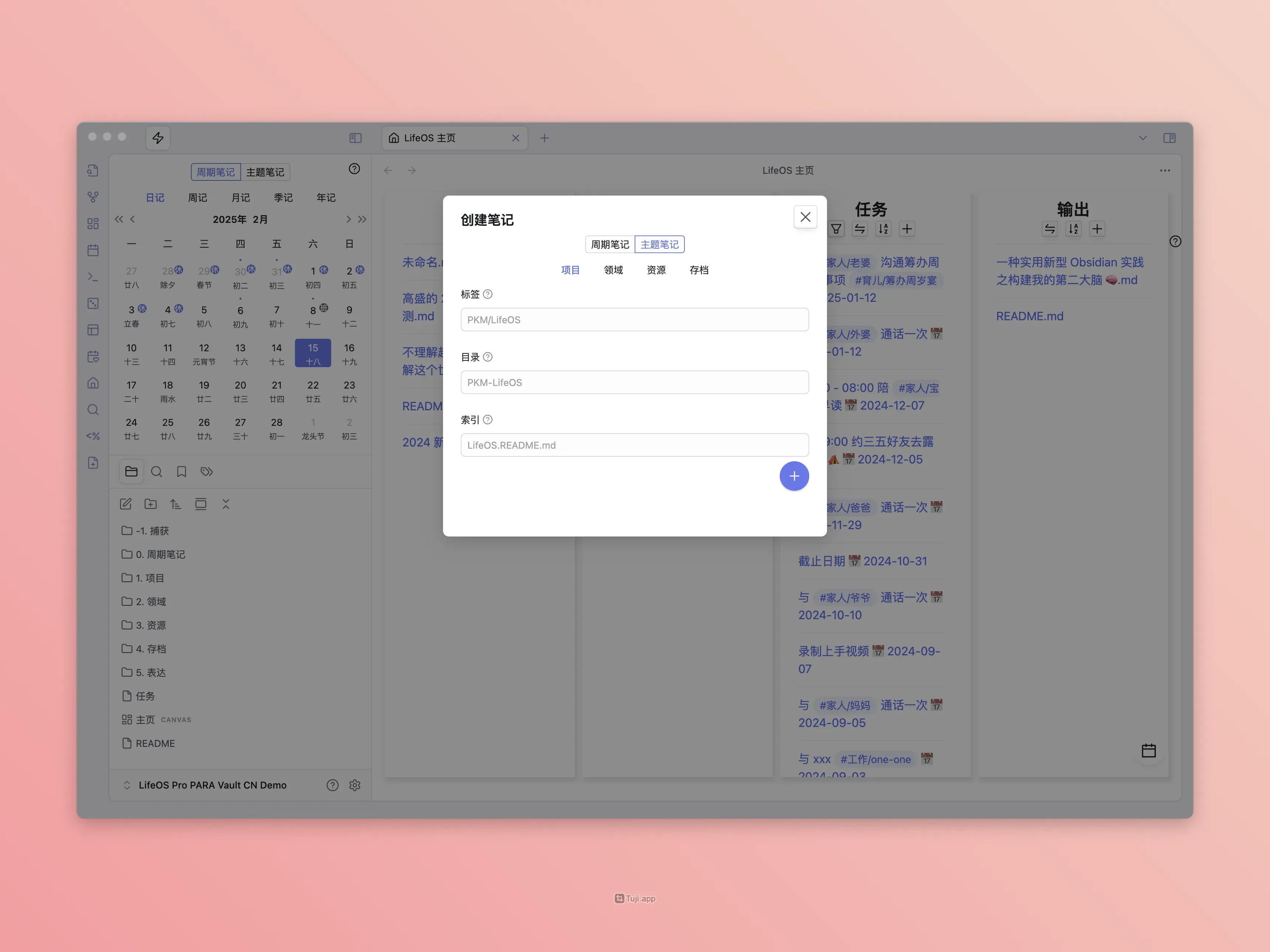Click the help icon beside 目录
Viewport: 1270px width, 952px height.
click(x=487, y=357)
